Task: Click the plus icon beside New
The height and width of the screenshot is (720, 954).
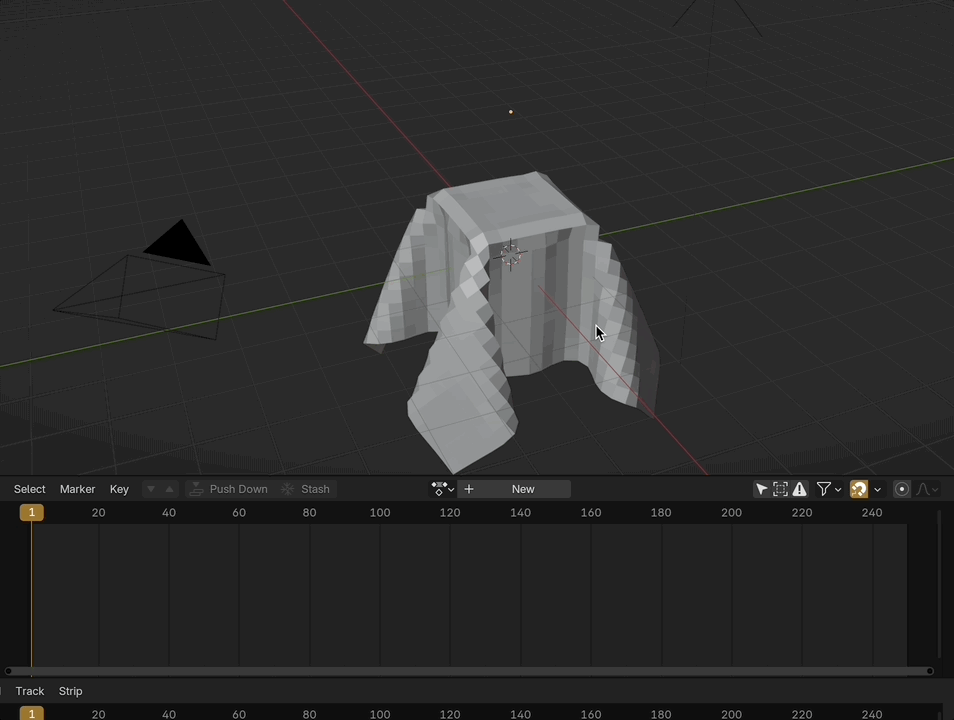Action: [469, 489]
